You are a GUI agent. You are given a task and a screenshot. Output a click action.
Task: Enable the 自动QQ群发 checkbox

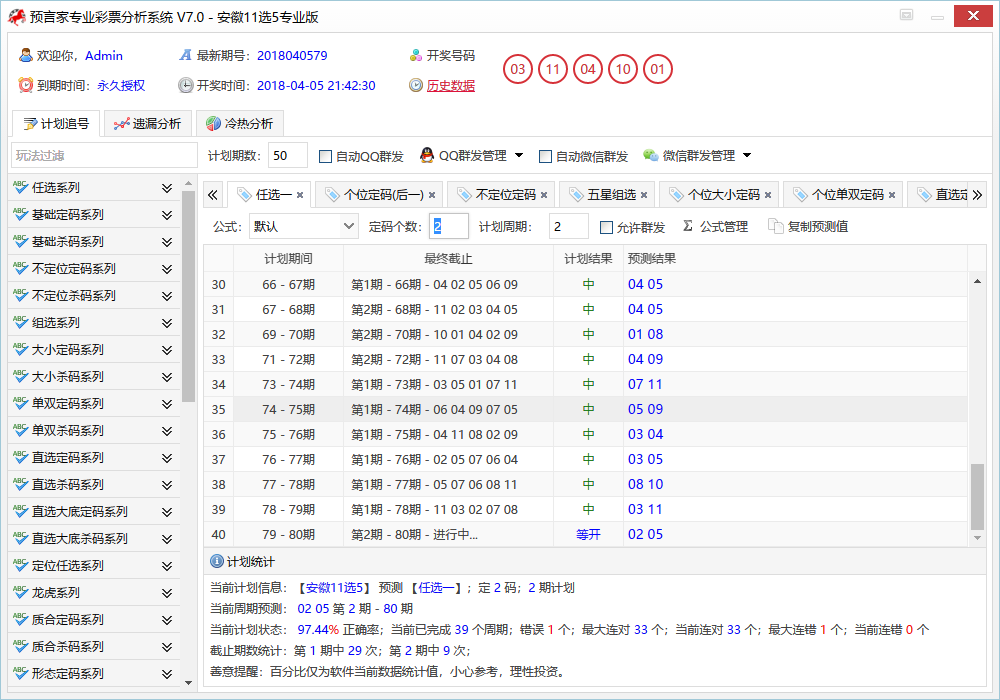(x=325, y=156)
